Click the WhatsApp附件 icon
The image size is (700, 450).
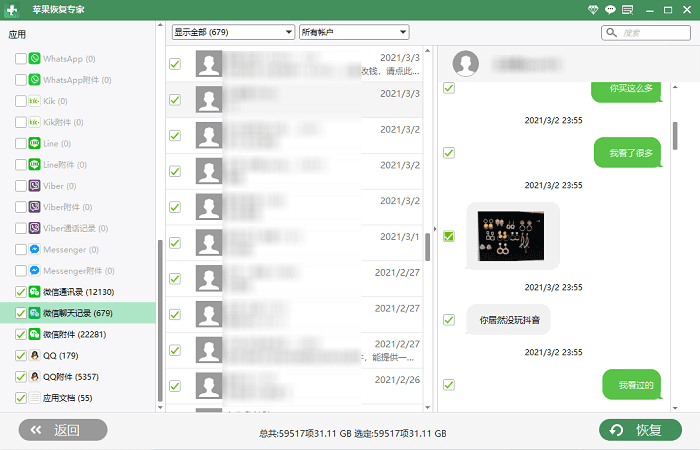[x=34, y=79]
